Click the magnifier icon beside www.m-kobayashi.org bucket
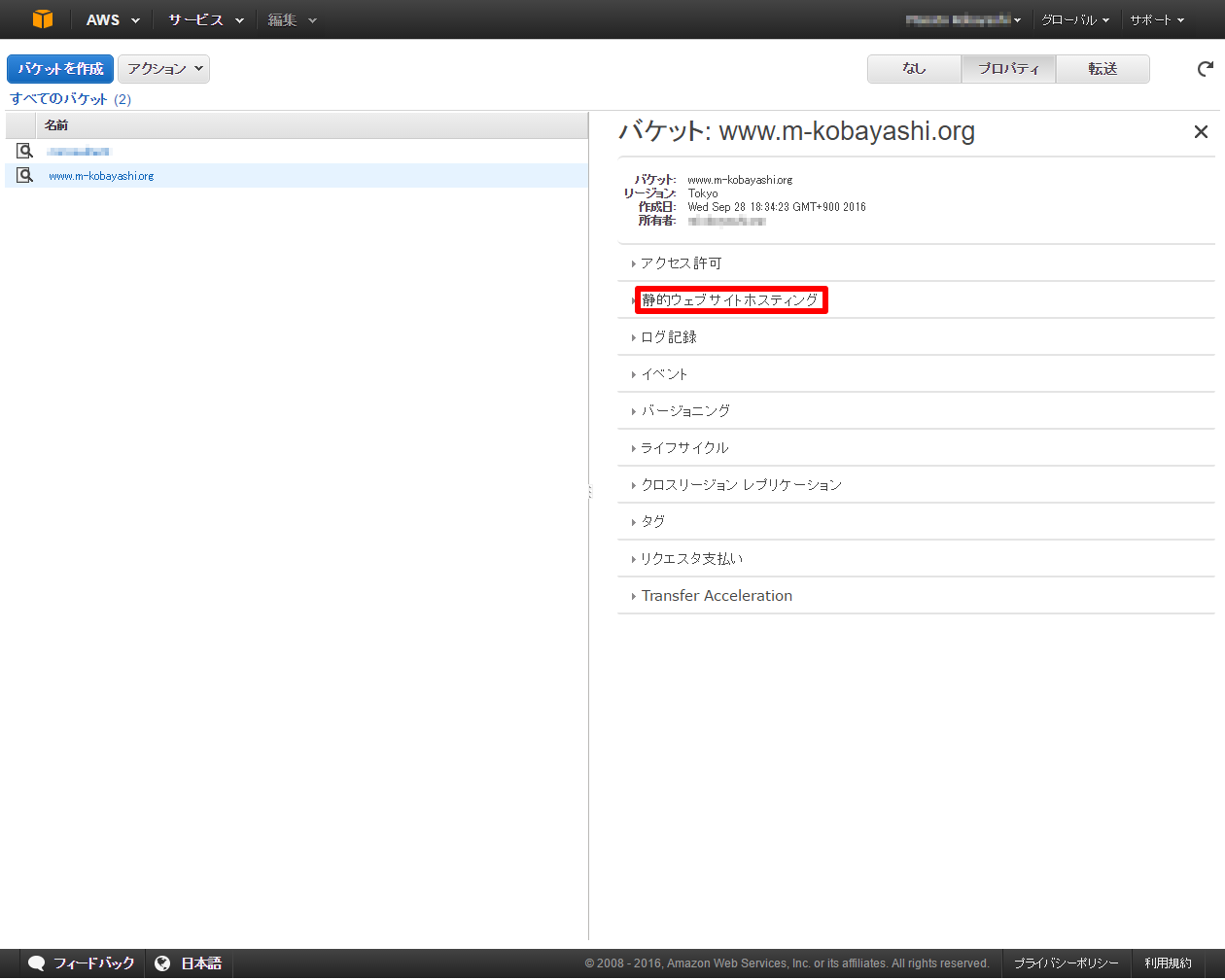 point(25,175)
